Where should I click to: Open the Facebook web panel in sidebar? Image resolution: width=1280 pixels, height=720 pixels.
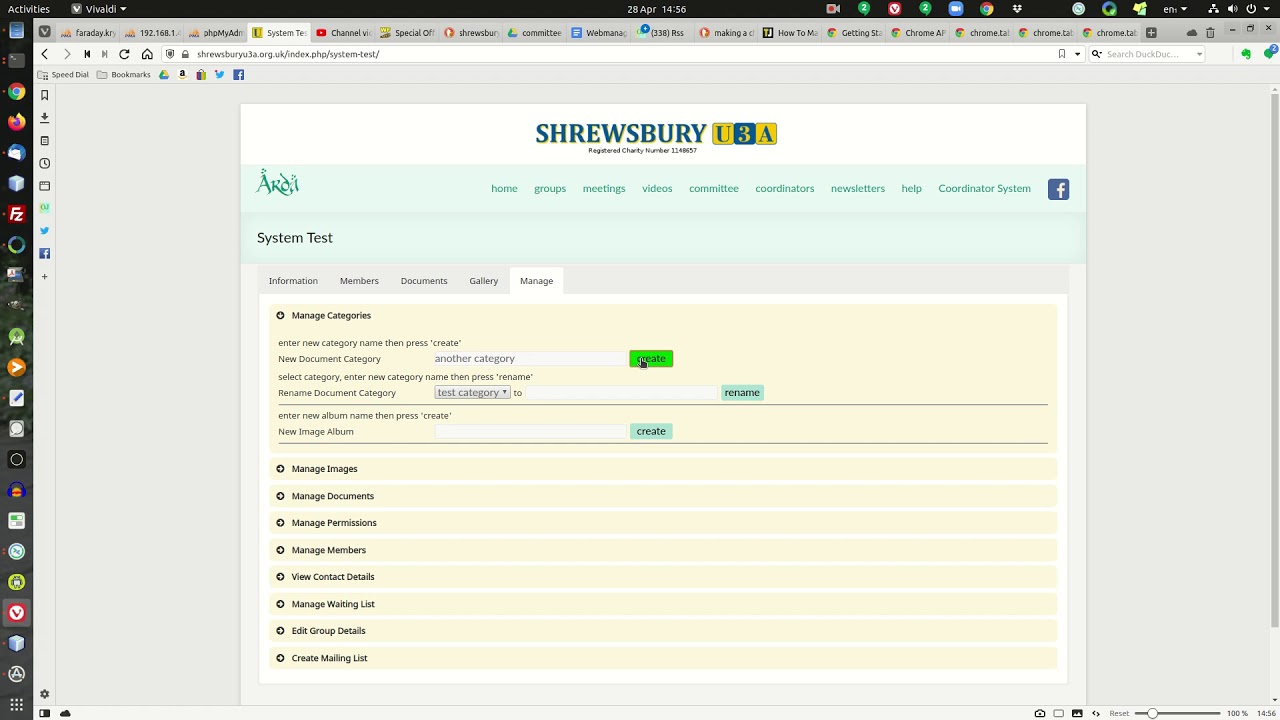44,253
